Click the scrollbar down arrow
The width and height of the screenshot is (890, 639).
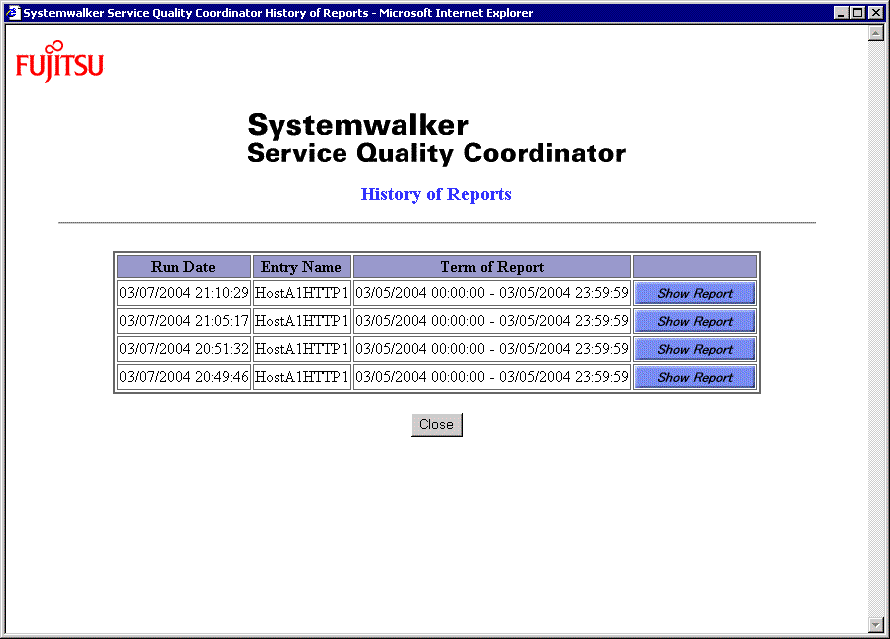click(x=875, y=625)
